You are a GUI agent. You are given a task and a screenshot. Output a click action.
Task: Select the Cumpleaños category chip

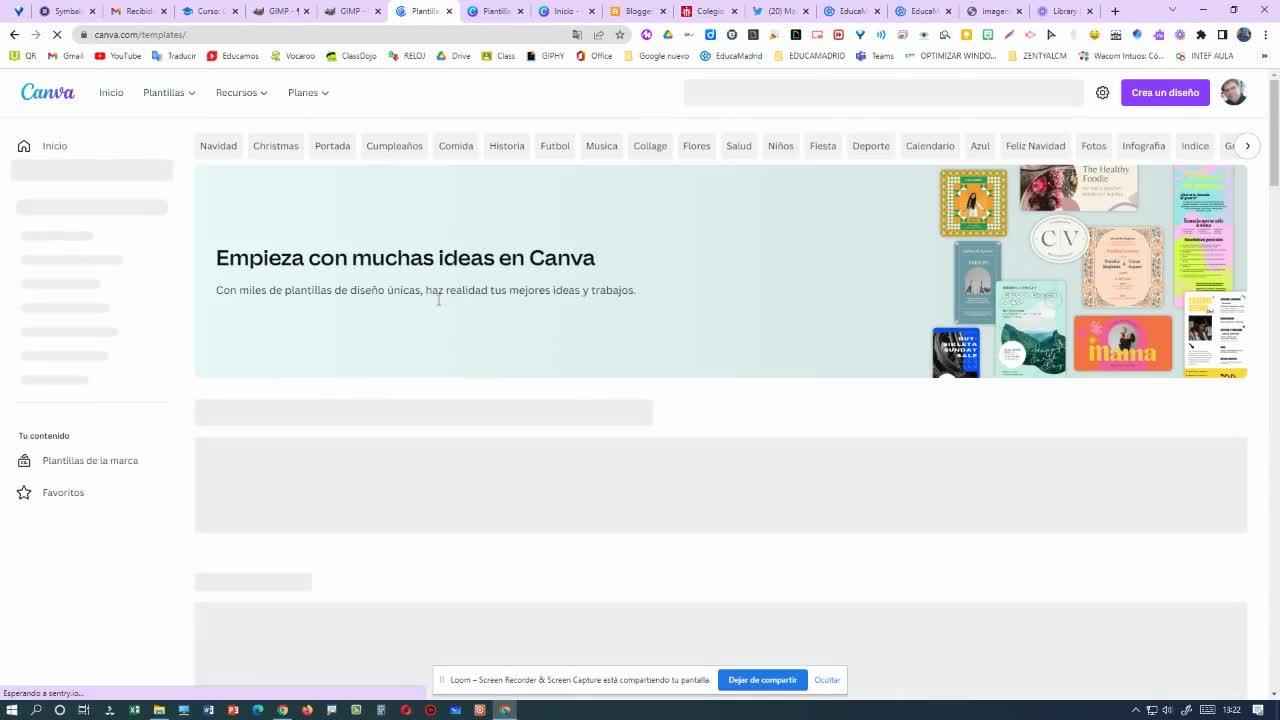tap(394, 146)
